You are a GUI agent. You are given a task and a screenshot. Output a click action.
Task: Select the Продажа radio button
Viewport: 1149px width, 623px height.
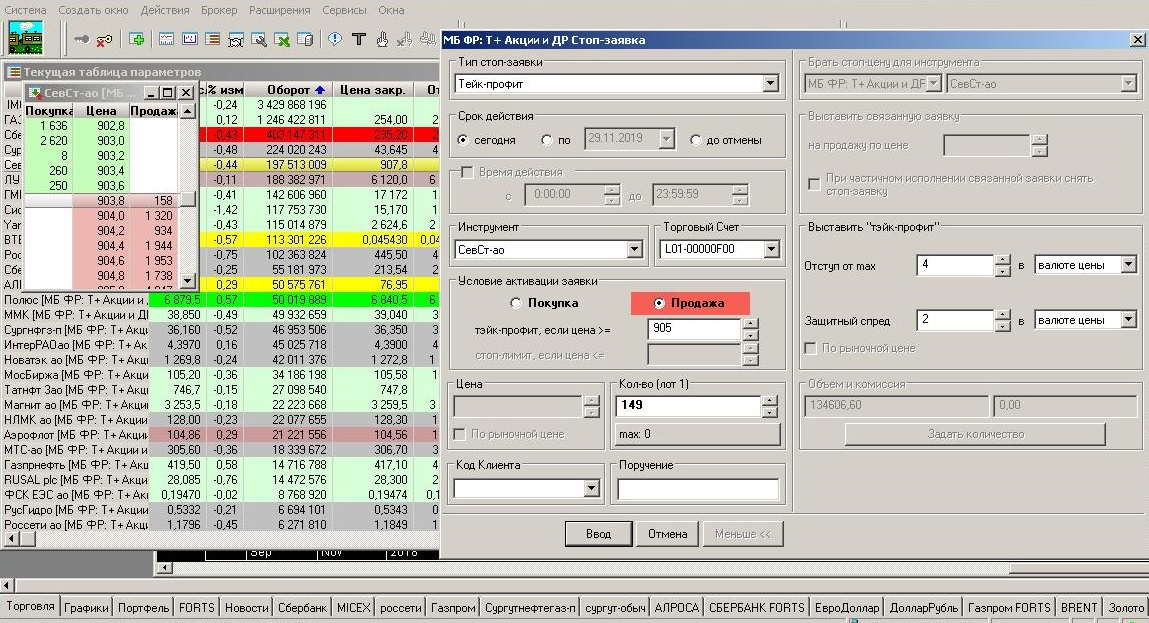tap(659, 303)
